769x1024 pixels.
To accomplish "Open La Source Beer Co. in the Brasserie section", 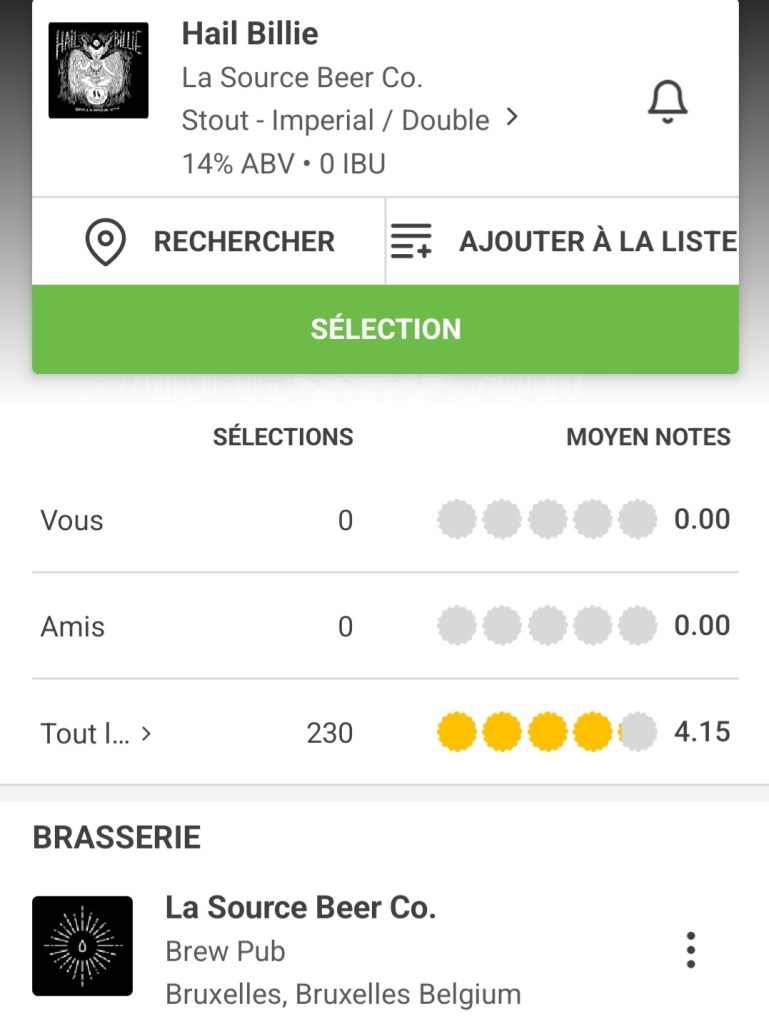I will pos(300,908).
